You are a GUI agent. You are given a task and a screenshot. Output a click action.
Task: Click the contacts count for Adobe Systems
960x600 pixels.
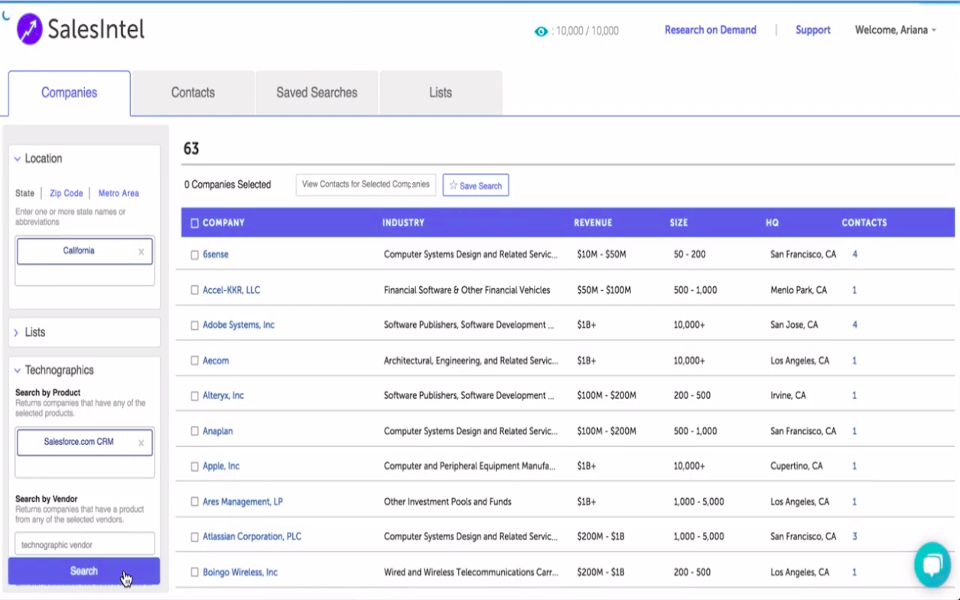(x=855, y=324)
